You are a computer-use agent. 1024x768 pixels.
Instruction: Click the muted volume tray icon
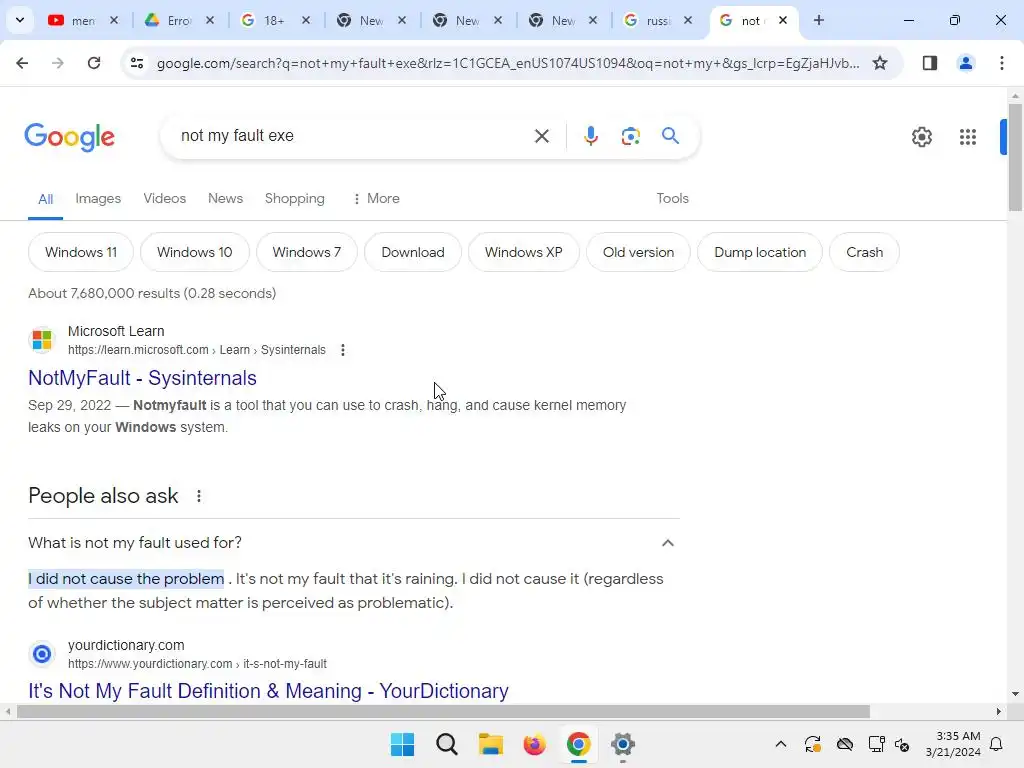902,744
